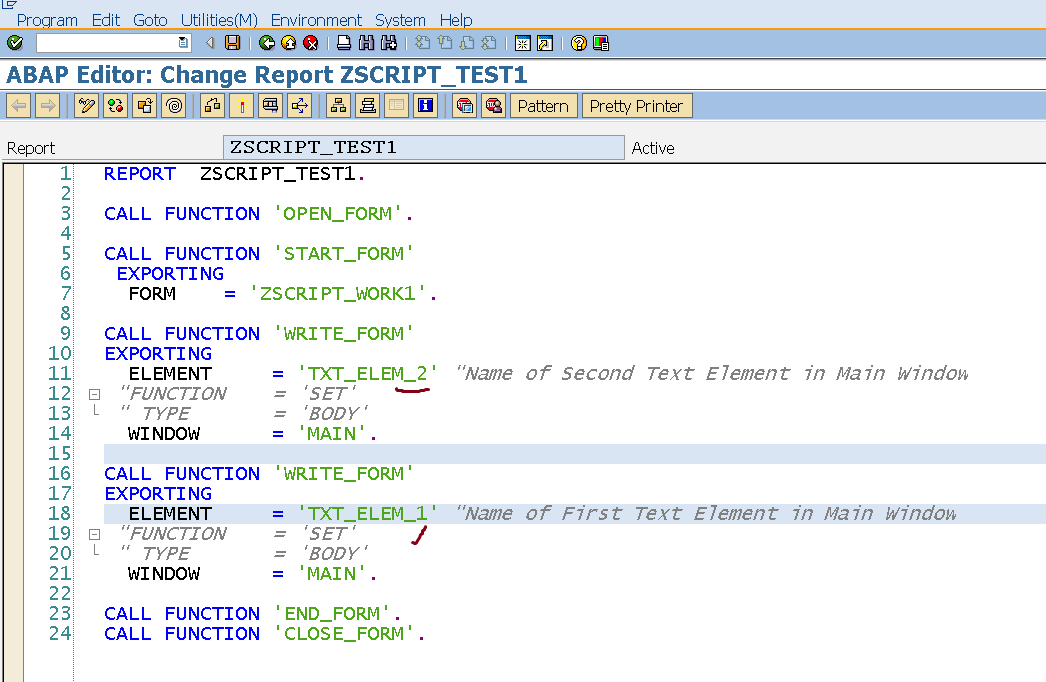The width and height of the screenshot is (1046, 682).
Task: Open the Utilities(M) menu
Action: [219, 20]
